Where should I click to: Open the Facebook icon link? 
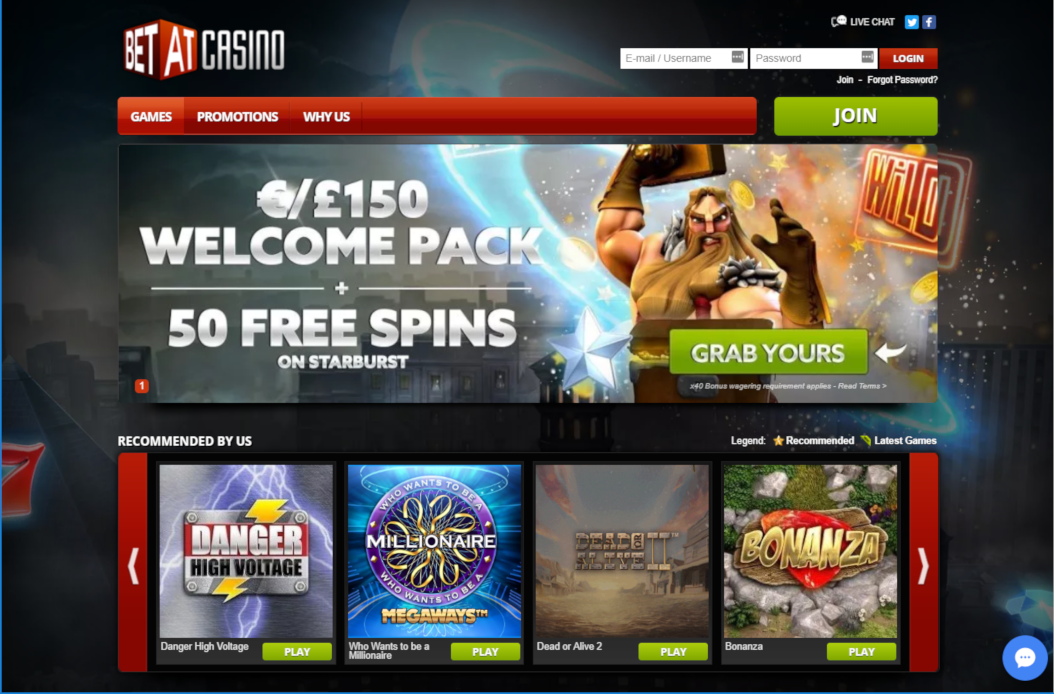[929, 22]
